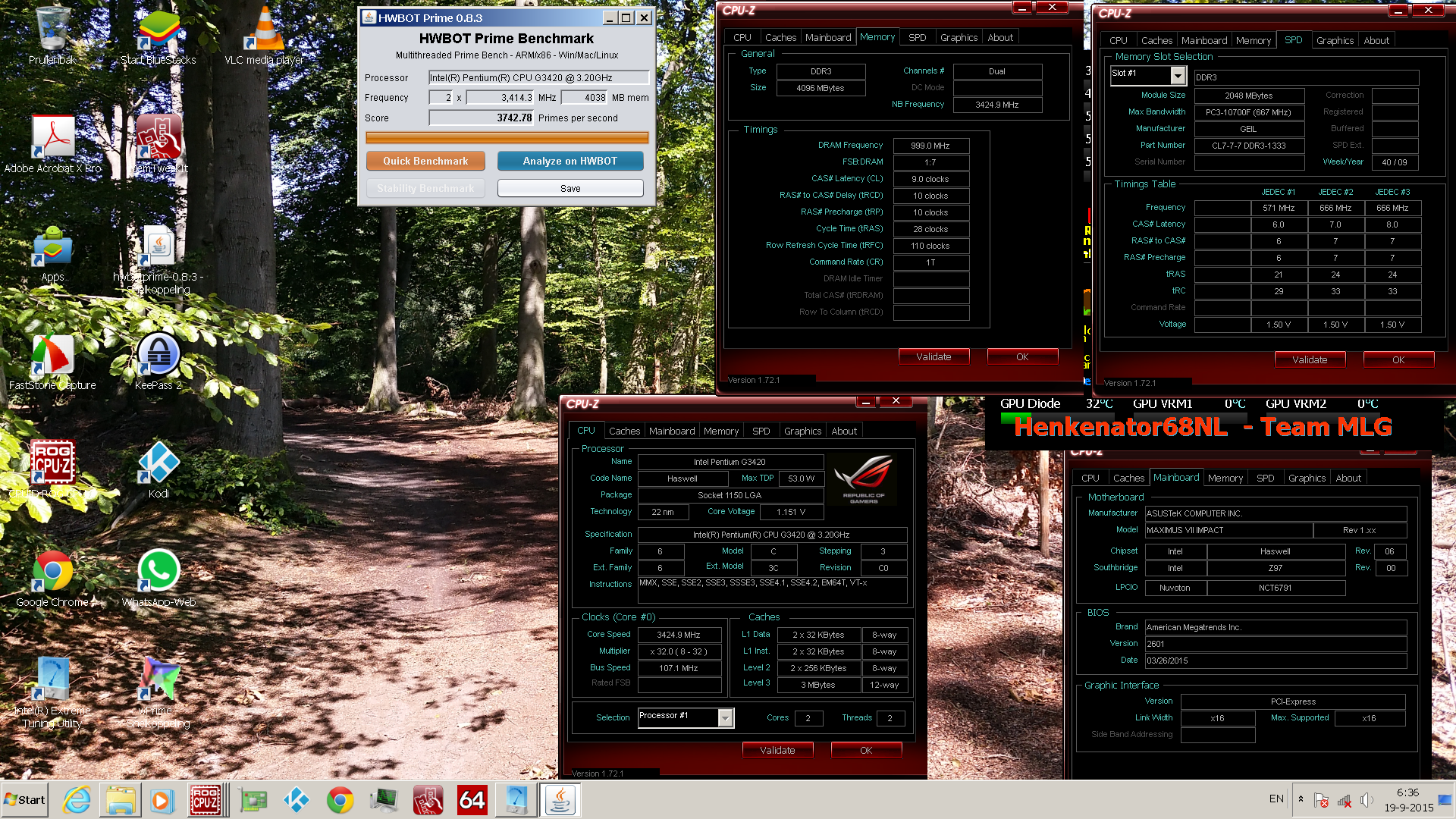The image size is (1456, 819).
Task: Switch to the Java HWBOT Prime taskbar button
Action: pyautogui.click(x=560, y=800)
